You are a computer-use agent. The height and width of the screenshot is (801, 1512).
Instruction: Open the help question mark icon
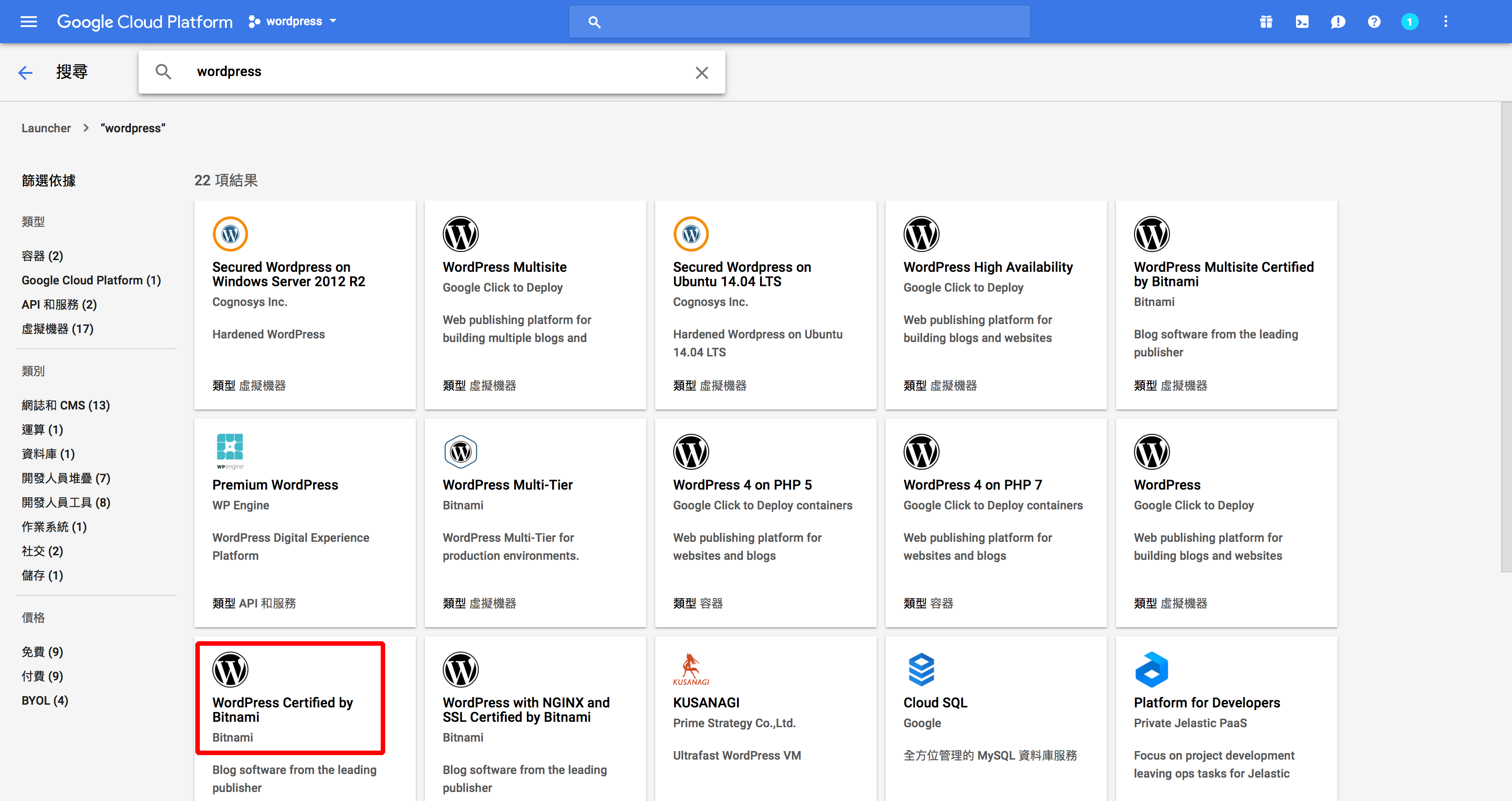click(1373, 22)
